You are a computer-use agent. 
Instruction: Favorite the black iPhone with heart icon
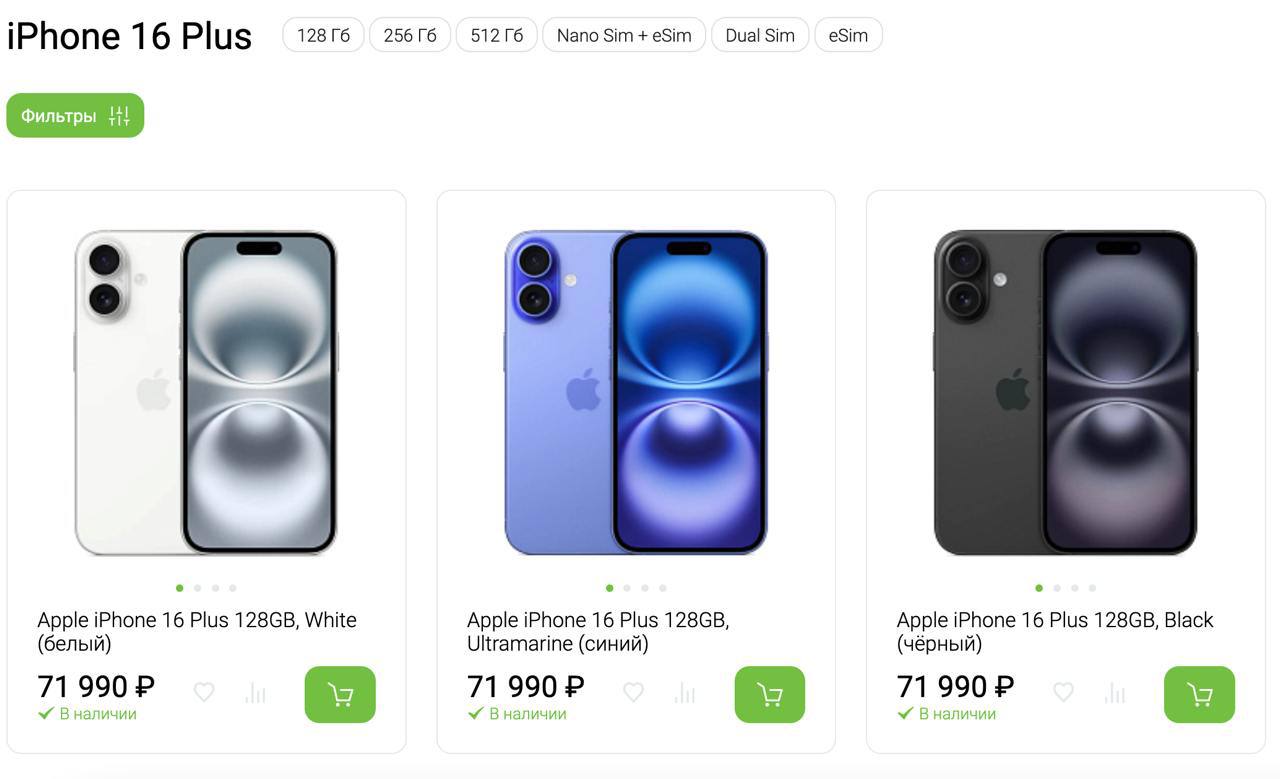(x=1063, y=692)
